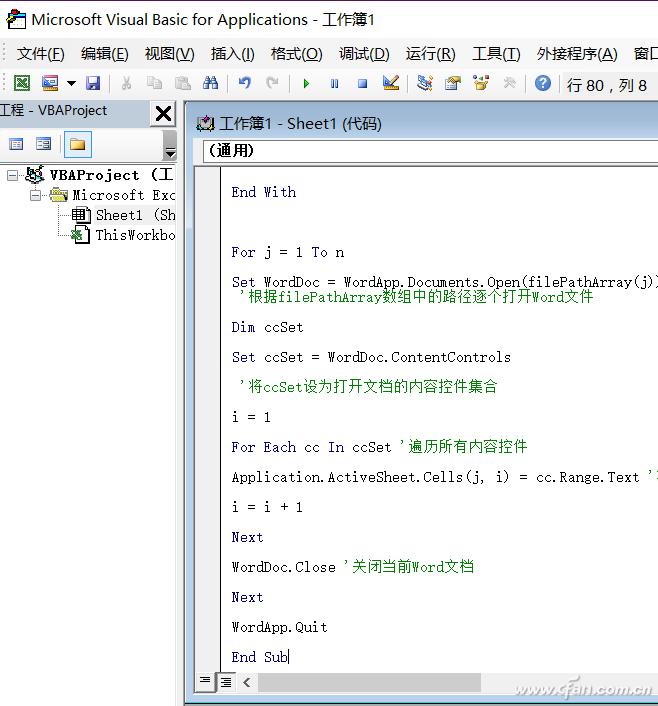Viewport: 658px width, 706px height.
Task: Open the Insert object dropdown arrow
Action: [x=71, y=83]
